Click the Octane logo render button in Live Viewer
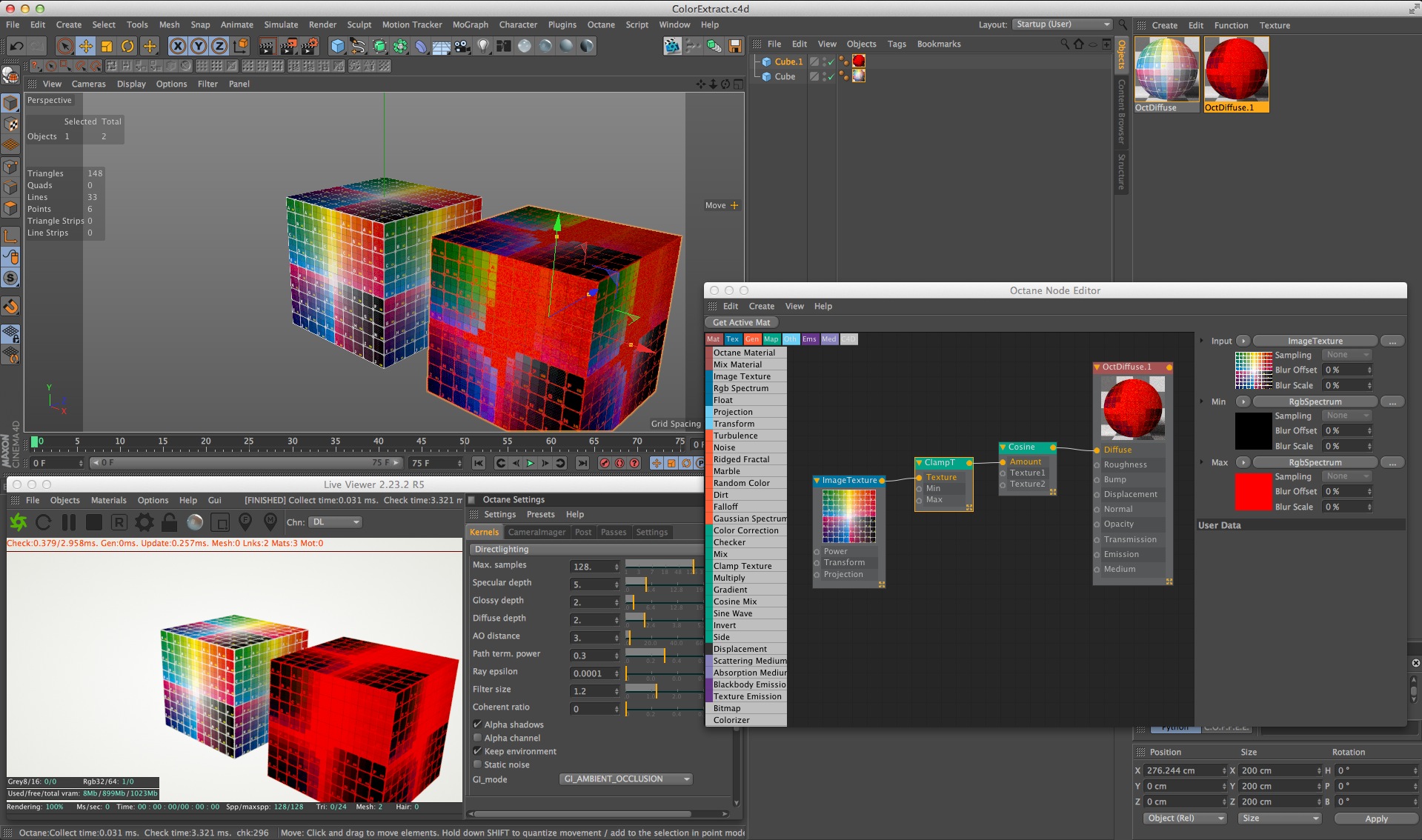1422x840 pixels. [19, 522]
